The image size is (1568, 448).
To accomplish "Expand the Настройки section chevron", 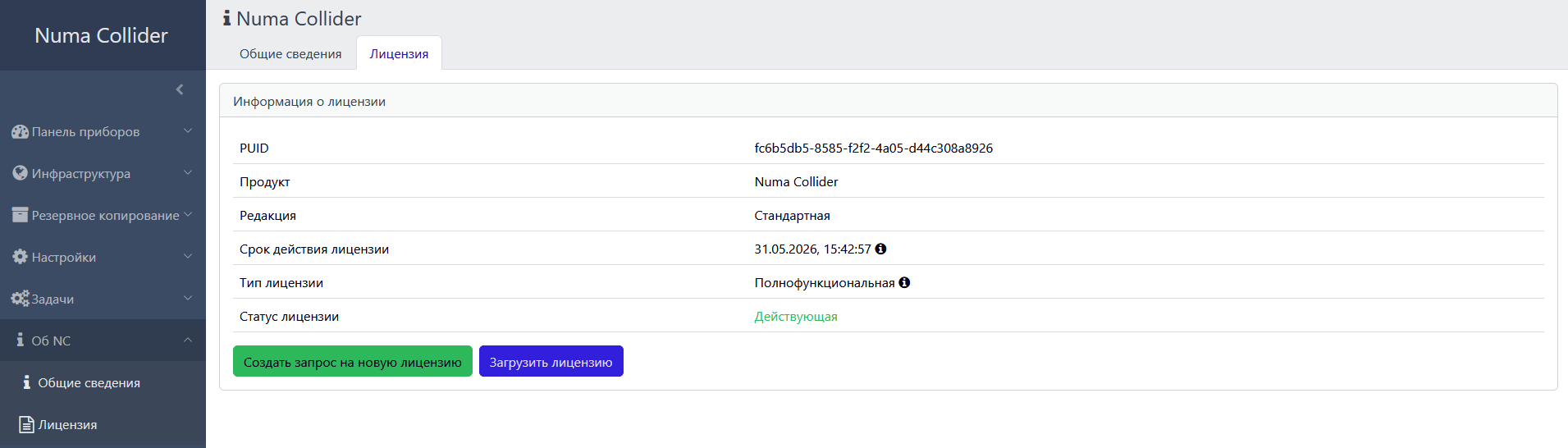I will pyautogui.click(x=188, y=257).
